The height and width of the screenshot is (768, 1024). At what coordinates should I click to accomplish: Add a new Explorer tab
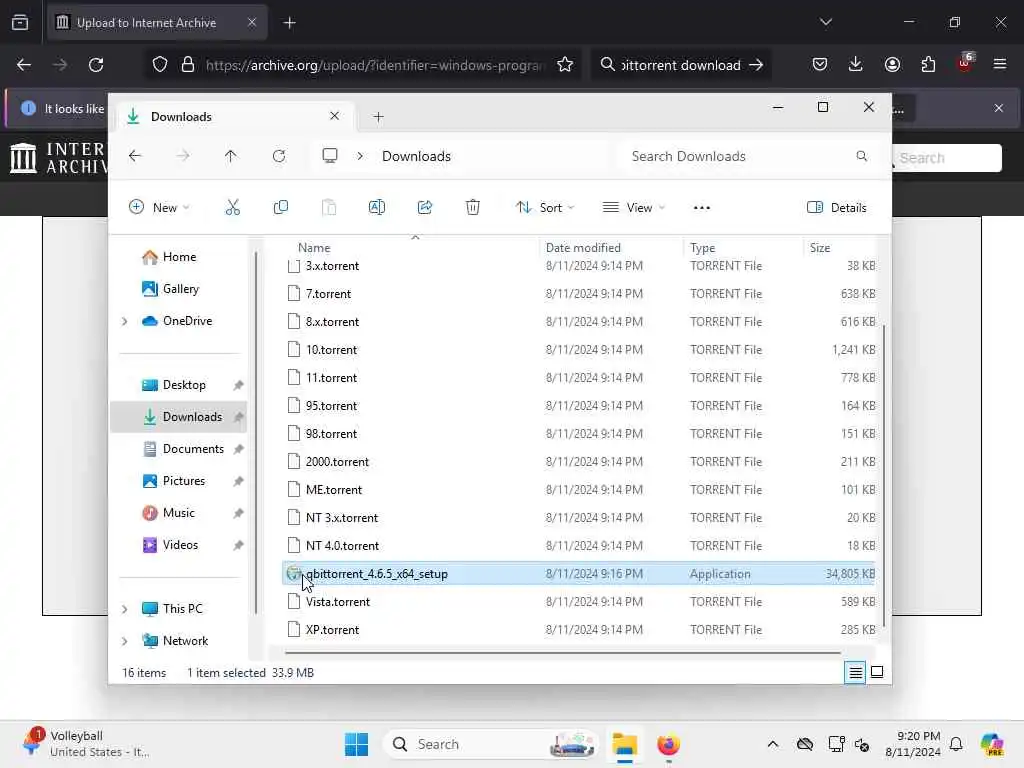(378, 117)
